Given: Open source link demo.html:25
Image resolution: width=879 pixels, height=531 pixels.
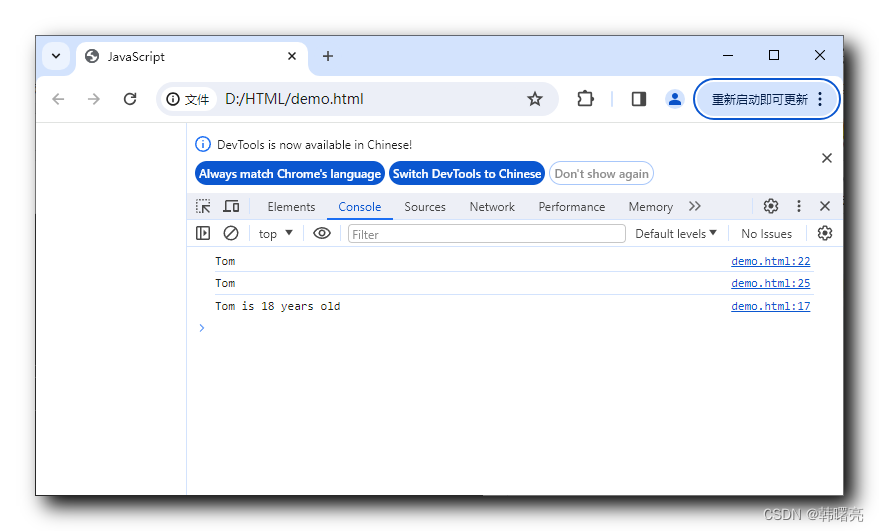Looking at the screenshot, I should 770,284.
